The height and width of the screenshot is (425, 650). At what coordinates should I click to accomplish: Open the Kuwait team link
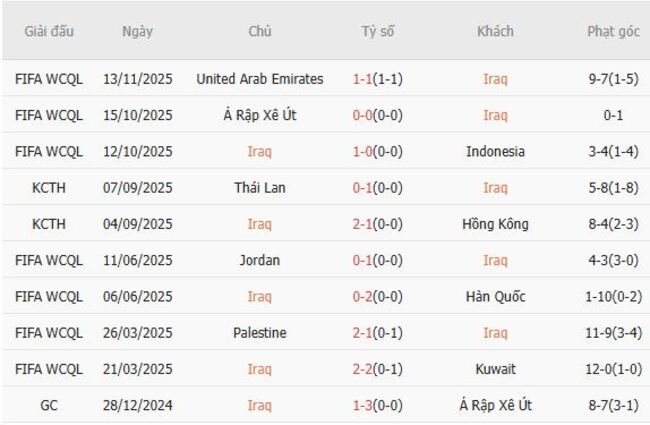pos(495,369)
